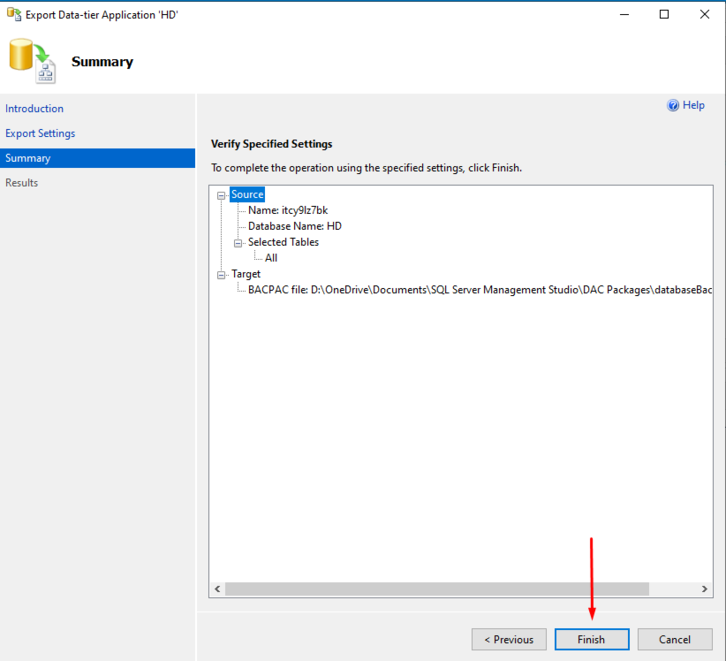Screen dimensions: 726x661
Task: Open the Help link
Action: (693, 105)
